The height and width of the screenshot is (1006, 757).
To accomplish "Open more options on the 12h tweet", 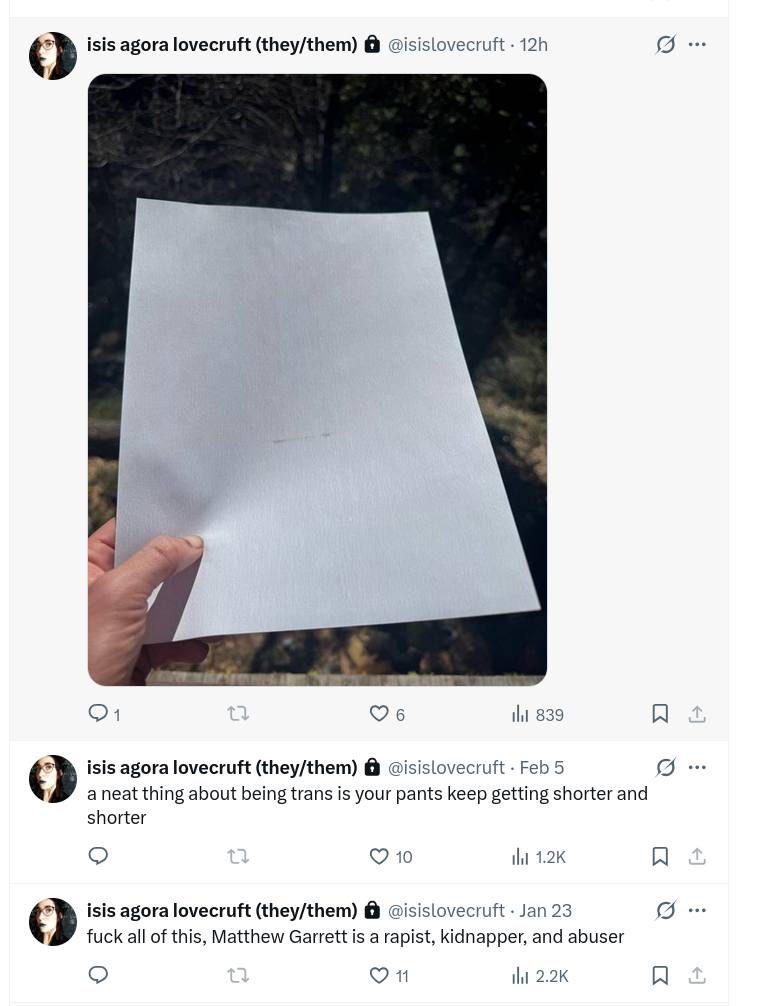I will [x=697, y=44].
